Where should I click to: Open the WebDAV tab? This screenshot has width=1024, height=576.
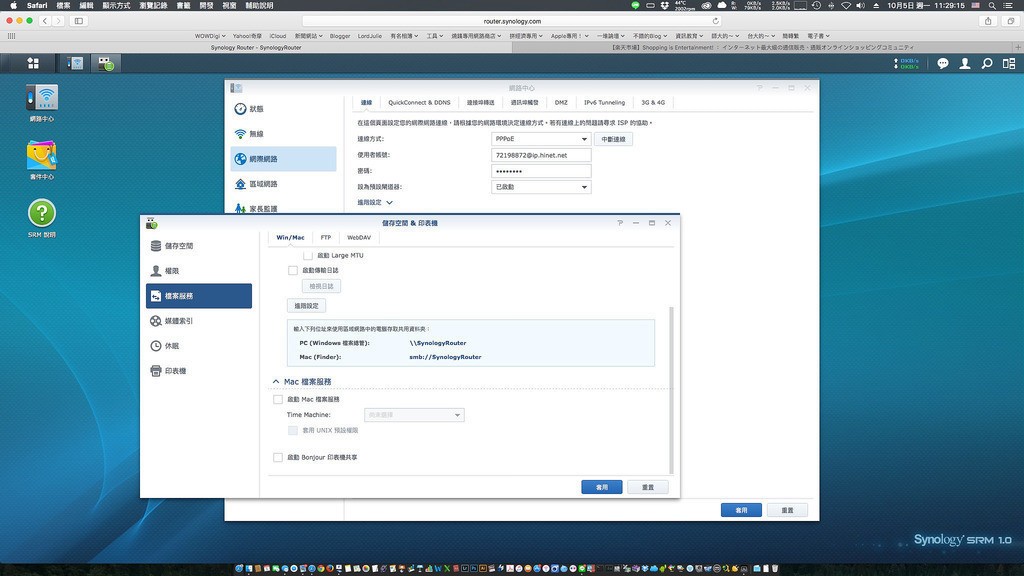click(359, 238)
